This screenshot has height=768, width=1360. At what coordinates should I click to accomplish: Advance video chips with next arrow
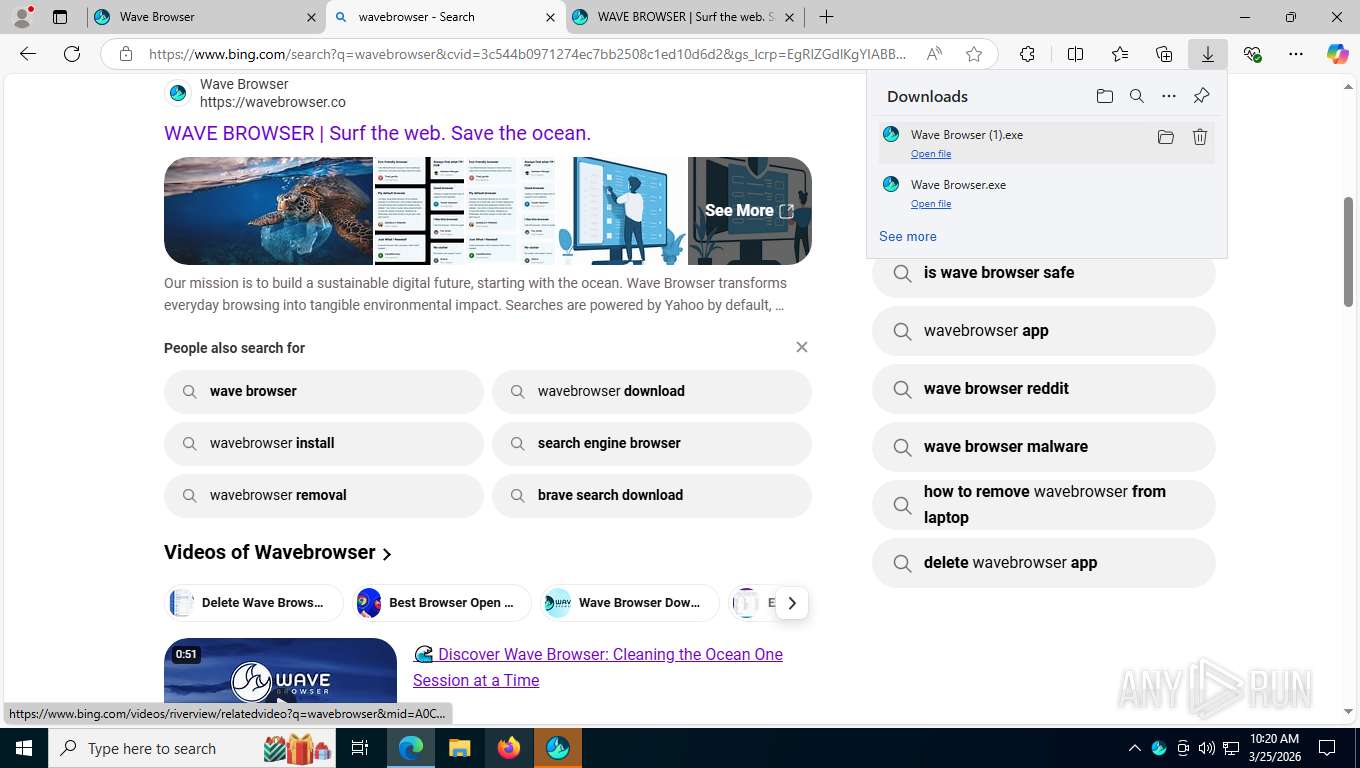click(791, 603)
